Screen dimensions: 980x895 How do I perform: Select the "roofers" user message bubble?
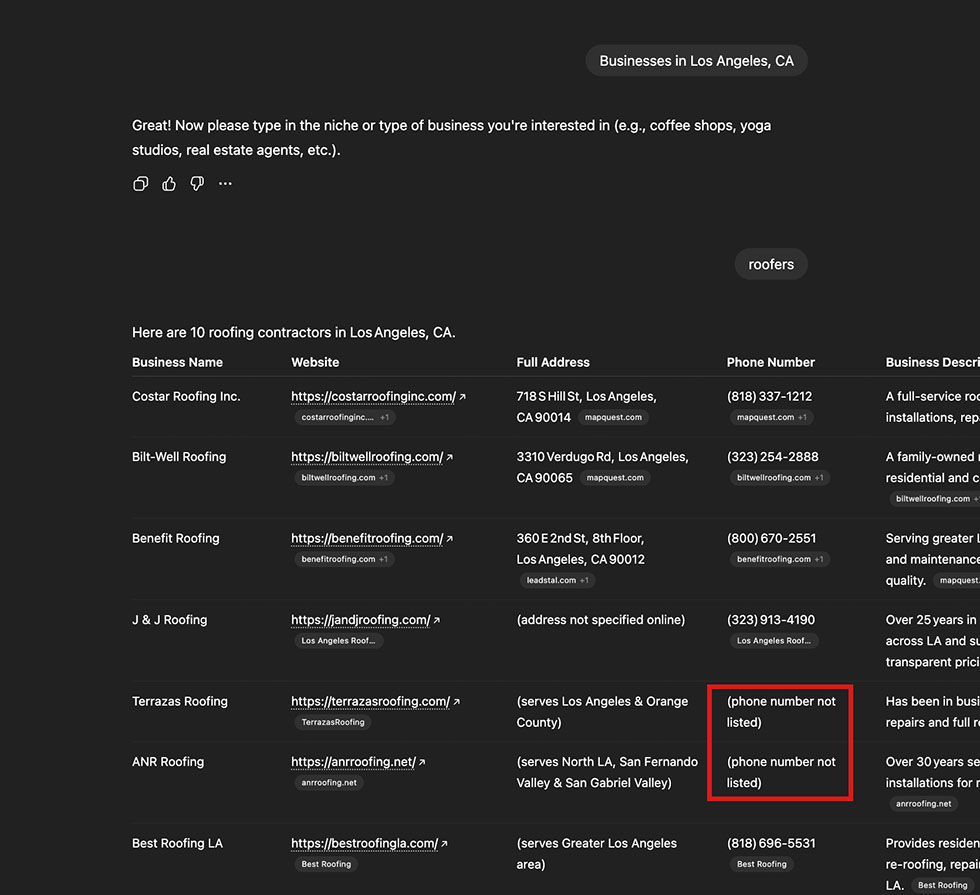770,265
